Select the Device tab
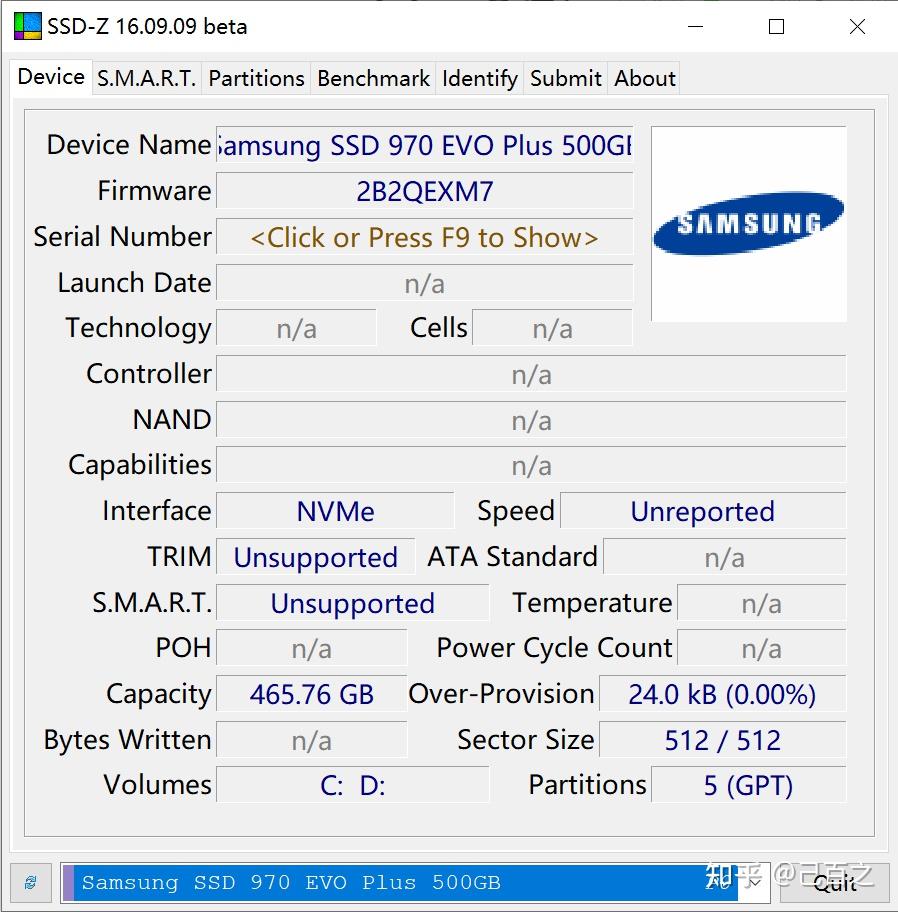The width and height of the screenshot is (898, 912). [50, 76]
